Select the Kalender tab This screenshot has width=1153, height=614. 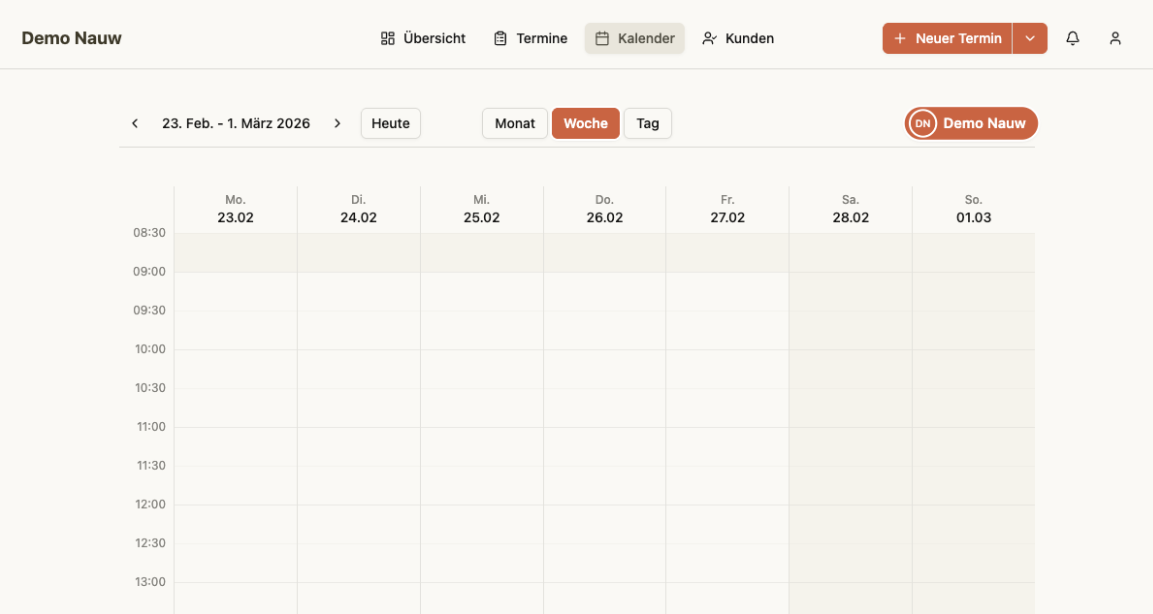(x=635, y=38)
